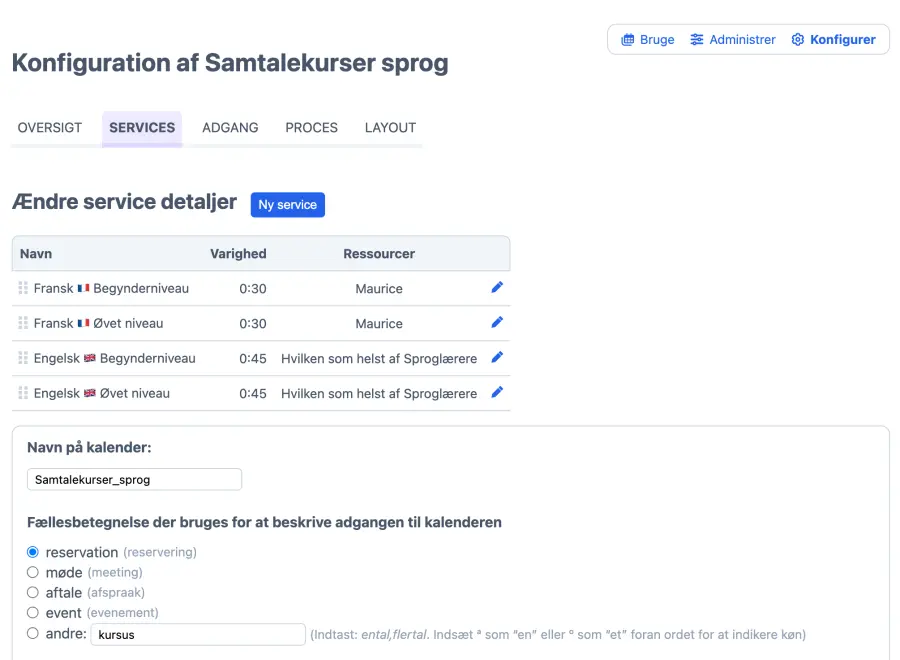The width and height of the screenshot is (900, 660).
Task: Click the drag handle for Fransk Begynderniveau
Action: point(23,289)
